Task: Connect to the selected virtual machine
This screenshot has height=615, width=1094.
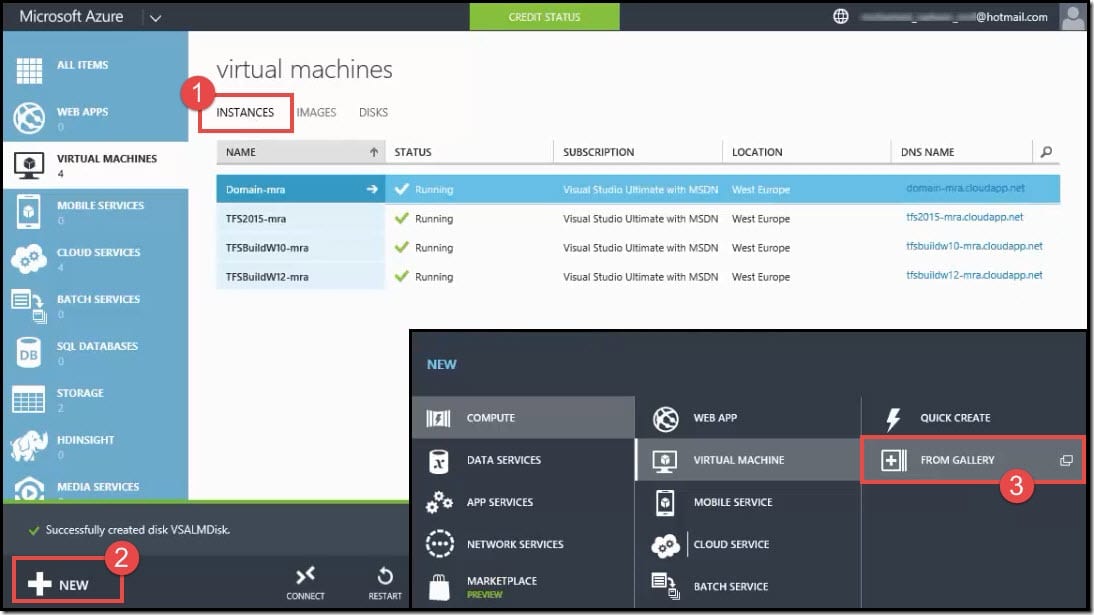Action: pos(306,583)
